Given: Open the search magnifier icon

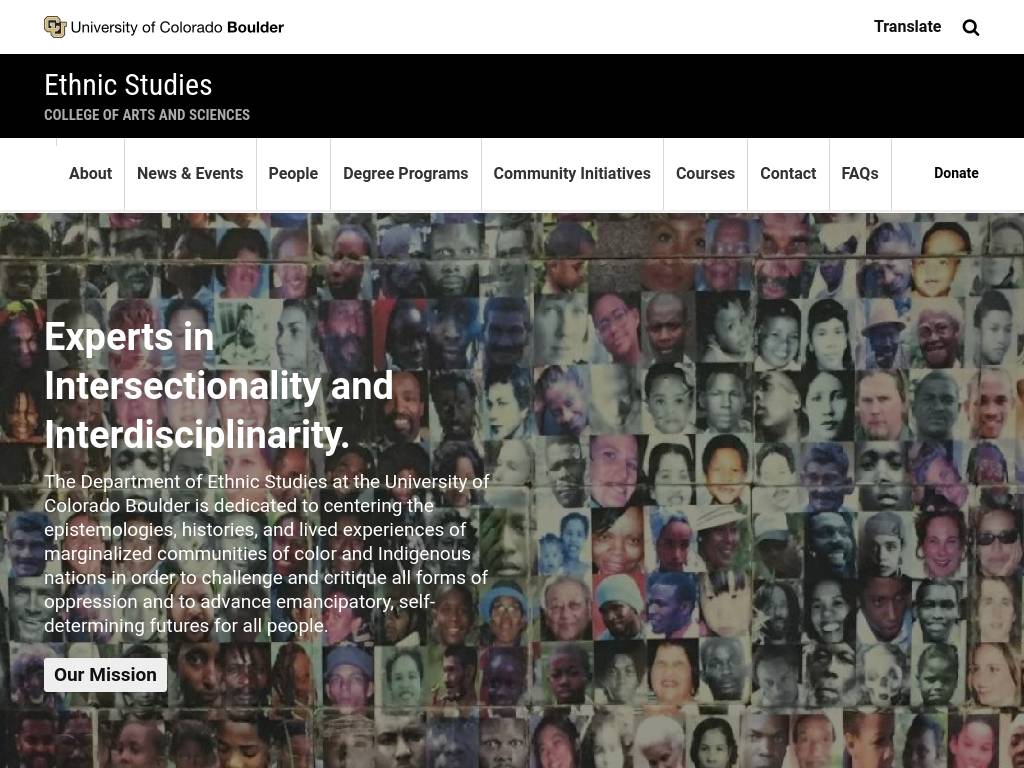Looking at the screenshot, I should pyautogui.click(x=970, y=27).
